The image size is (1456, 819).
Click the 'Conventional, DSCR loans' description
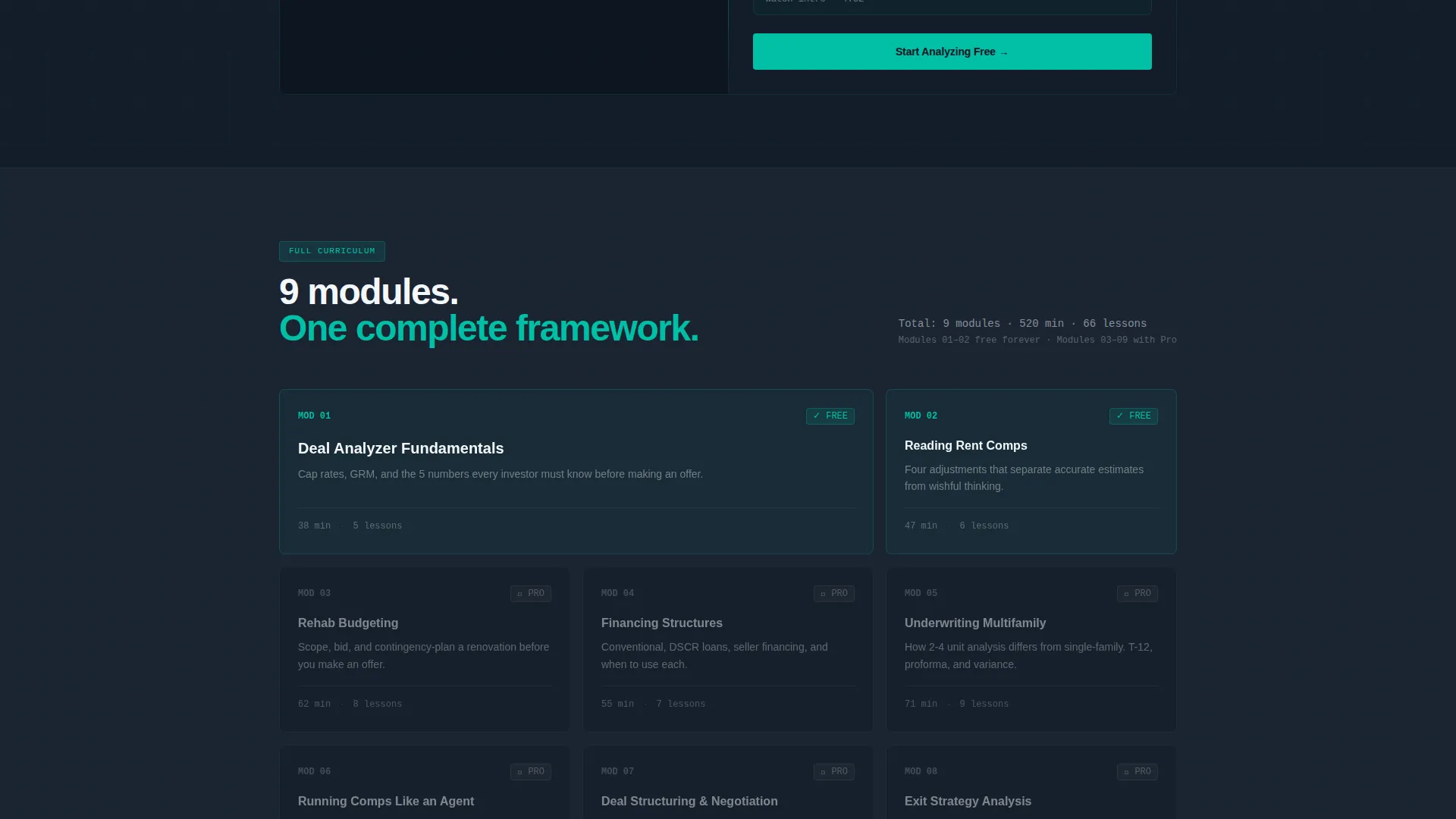(714, 655)
